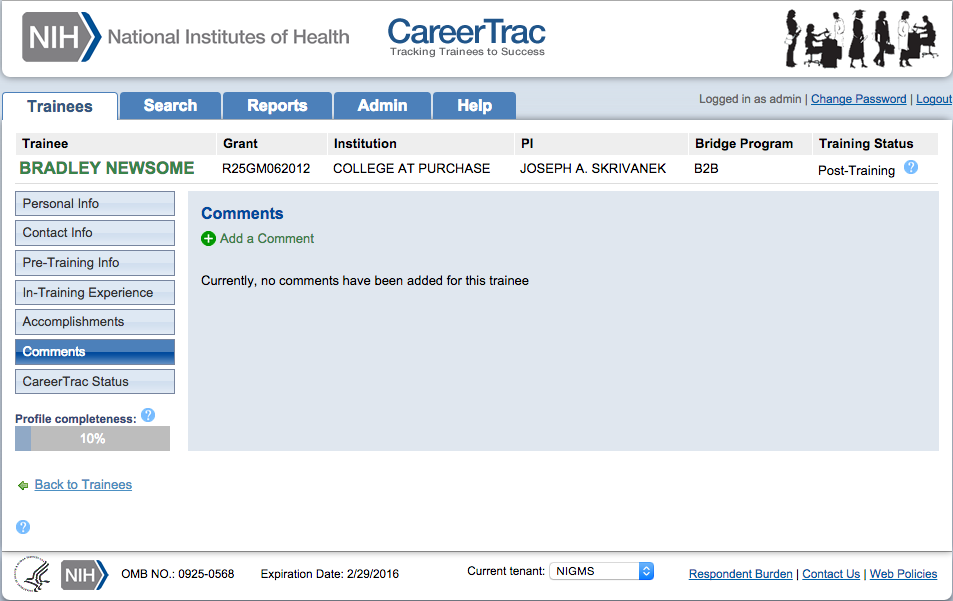Viewport: 953px width, 601px height.
Task: Click the HHS eagle seal in the footer
Action: [x=33, y=574]
